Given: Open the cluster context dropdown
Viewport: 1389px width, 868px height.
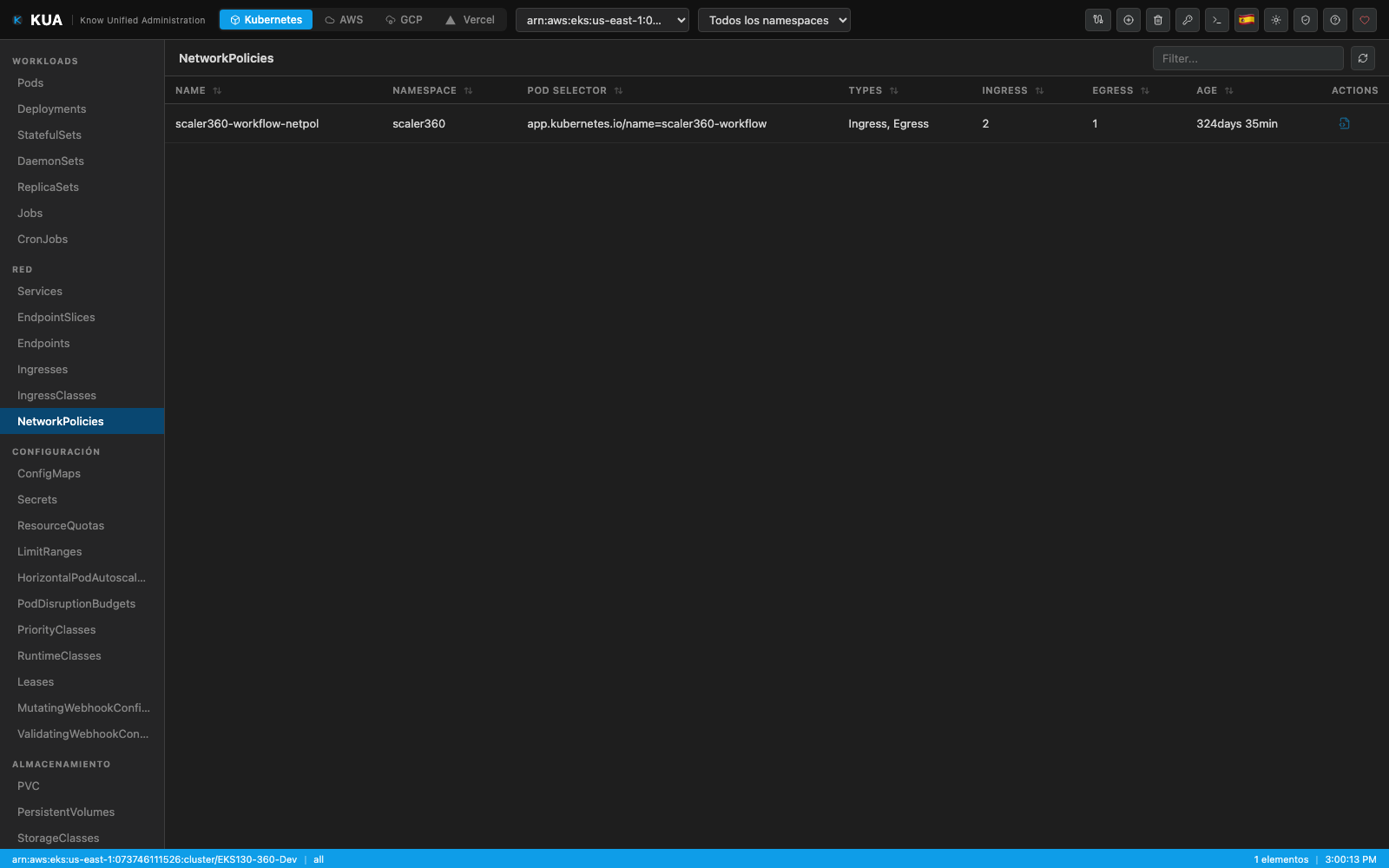Looking at the screenshot, I should pyautogui.click(x=602, y=20).
